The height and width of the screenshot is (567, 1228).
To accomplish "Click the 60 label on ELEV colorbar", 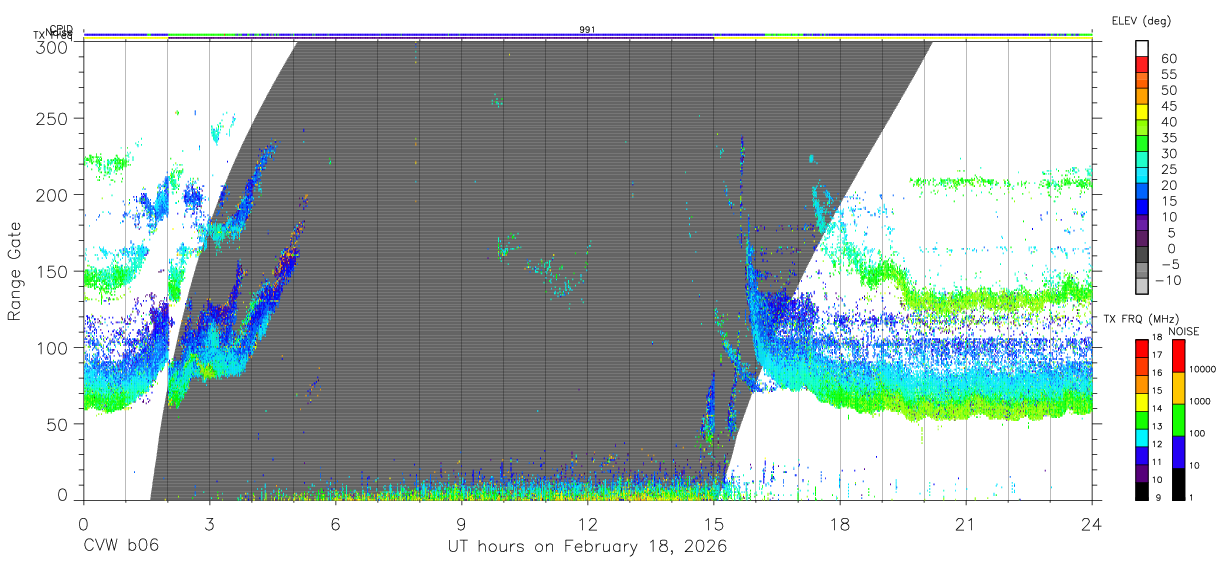I will (1168, 59).
